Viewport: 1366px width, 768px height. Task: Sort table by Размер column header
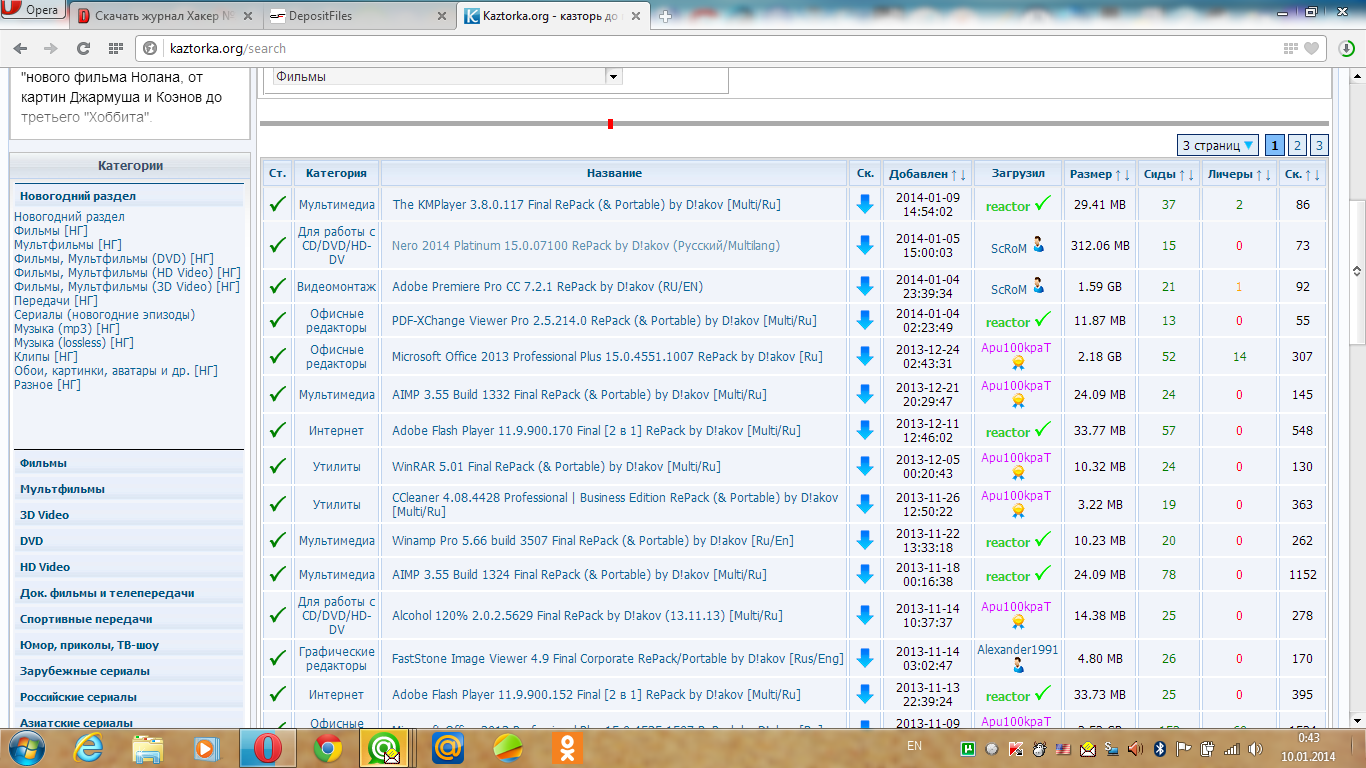tap(1090, 174)
